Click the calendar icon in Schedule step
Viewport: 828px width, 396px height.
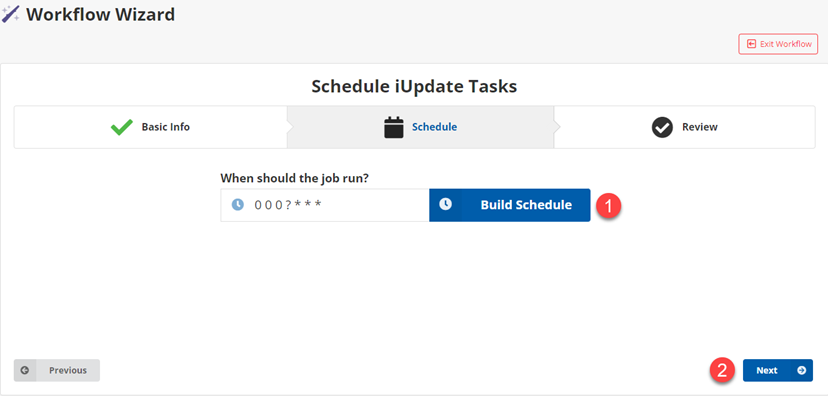point(393,127)
